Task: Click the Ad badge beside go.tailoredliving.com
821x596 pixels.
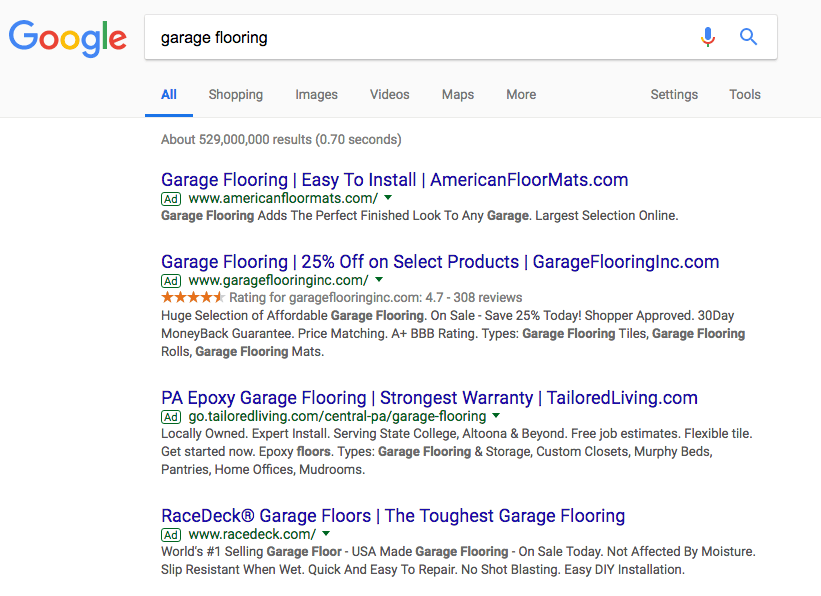Action: (171, 417)
